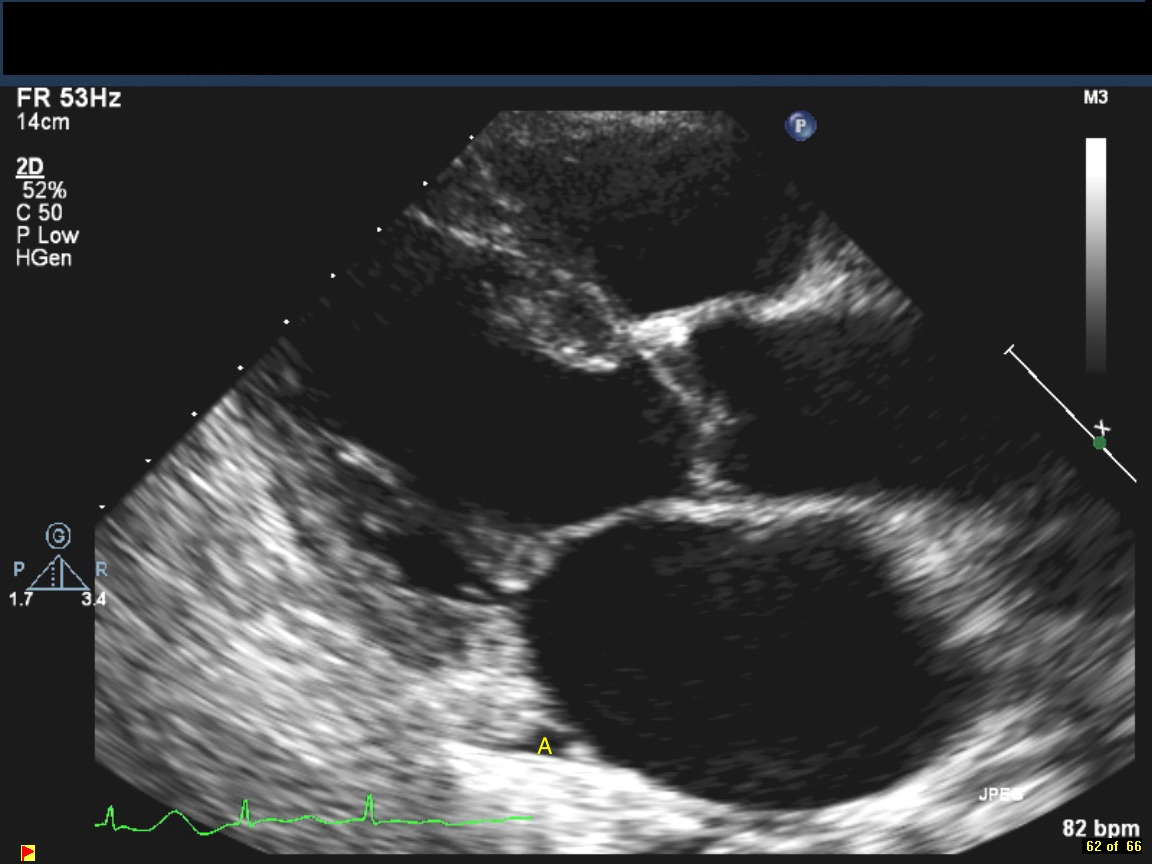Click the P Low persistence setting
Viewport: 1152px width, 864px height.
click(48, 236)
